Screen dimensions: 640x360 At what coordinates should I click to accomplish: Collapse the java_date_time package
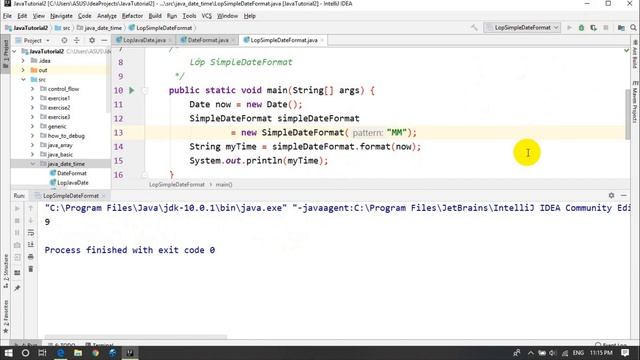[x=32, y=164]
